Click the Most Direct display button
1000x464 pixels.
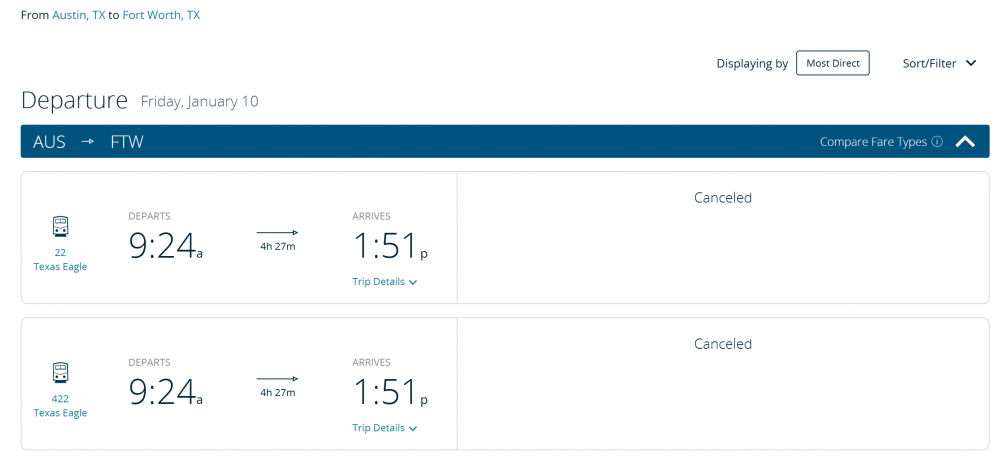(832, 64)
